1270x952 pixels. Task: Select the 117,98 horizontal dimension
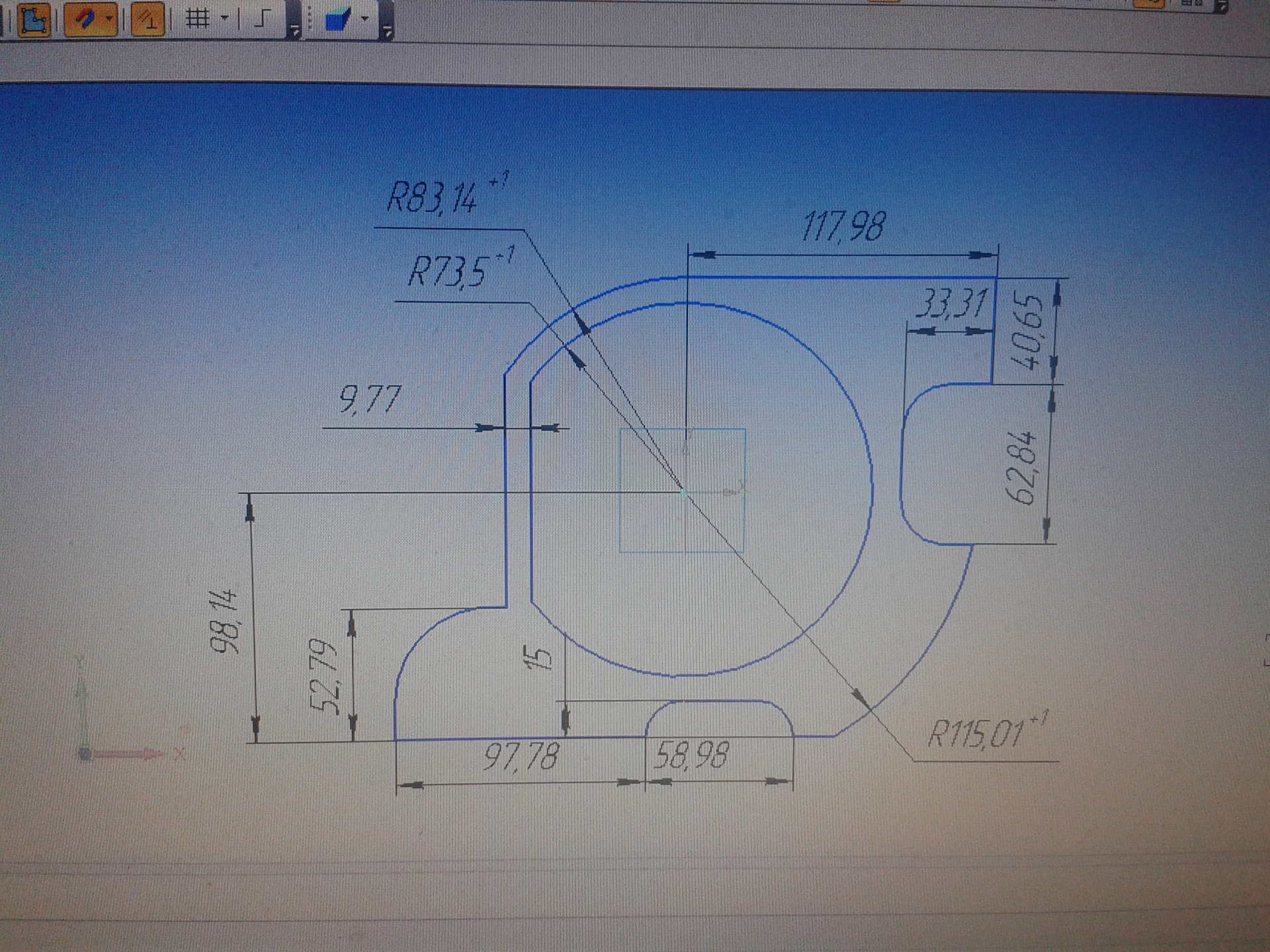click(843, 227)
